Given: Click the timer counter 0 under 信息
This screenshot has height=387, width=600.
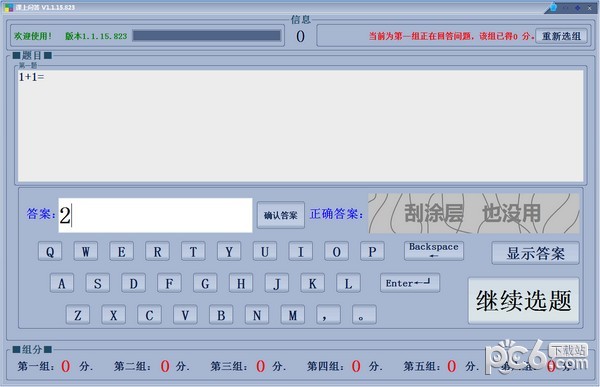Looking at the screenshot, I should 300,36.
